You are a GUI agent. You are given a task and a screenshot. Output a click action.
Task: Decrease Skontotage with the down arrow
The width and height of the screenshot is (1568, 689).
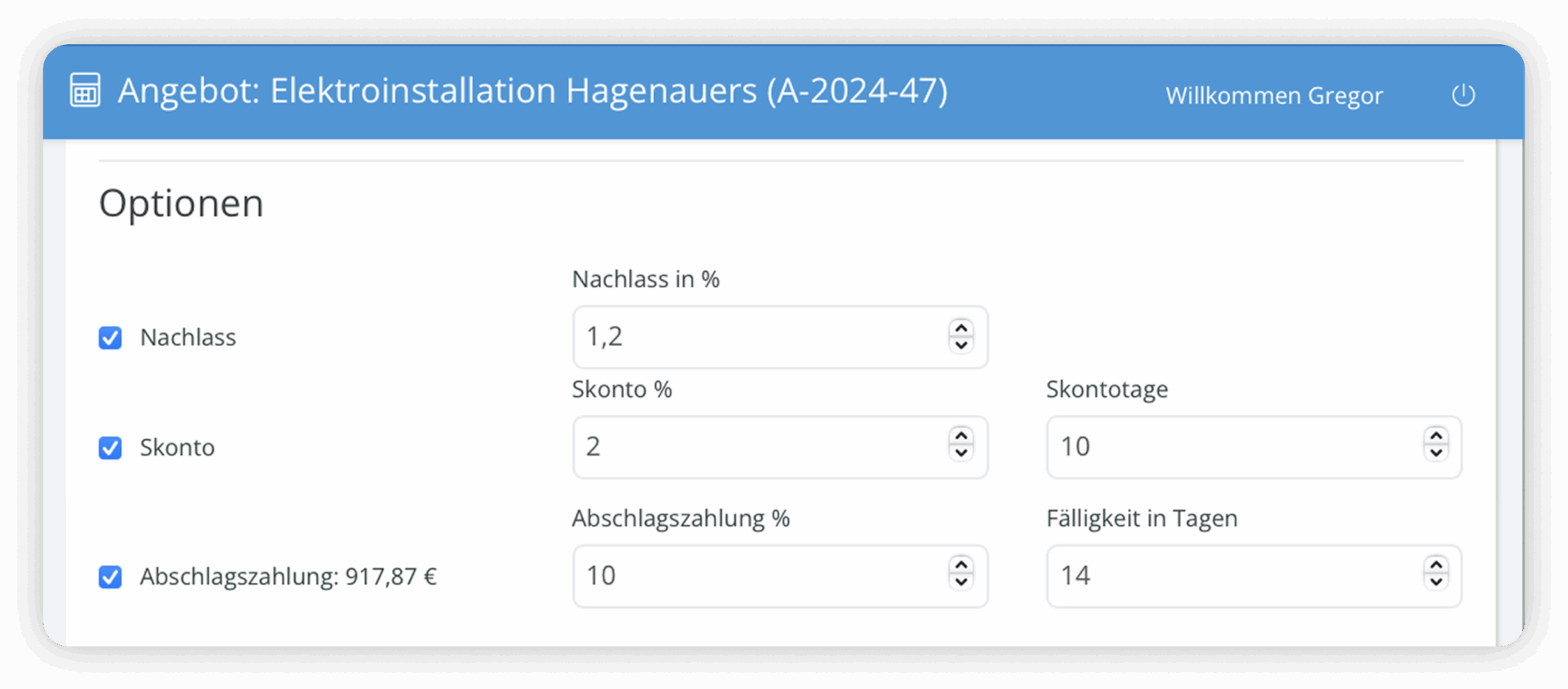click(1436, 454)
